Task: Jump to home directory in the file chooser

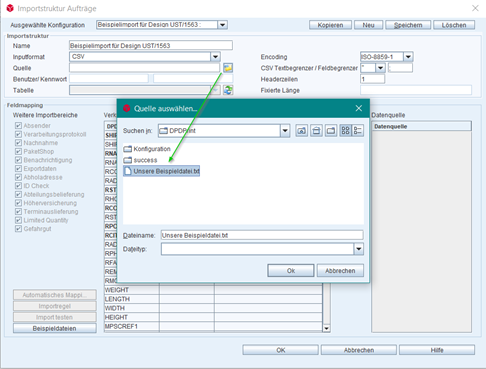Action: click(316, 131)
